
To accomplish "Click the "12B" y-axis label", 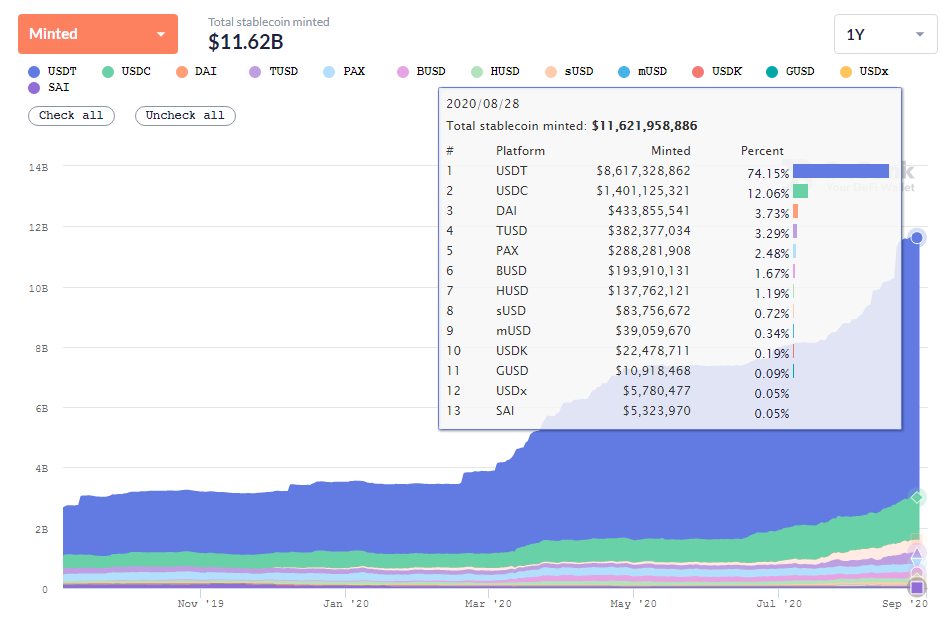I will (38, 228).
